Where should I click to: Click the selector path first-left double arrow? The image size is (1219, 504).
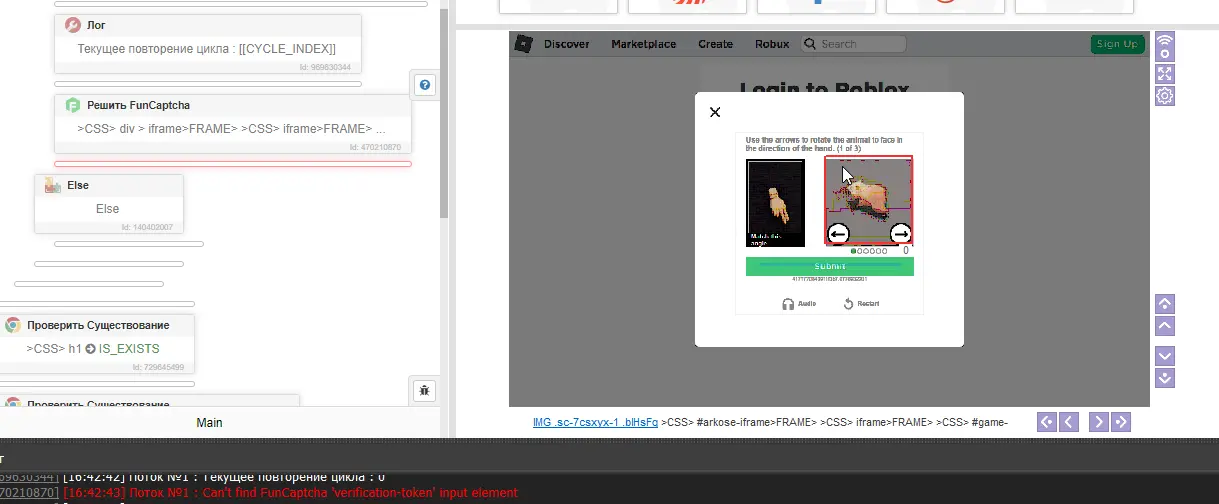1047,422
